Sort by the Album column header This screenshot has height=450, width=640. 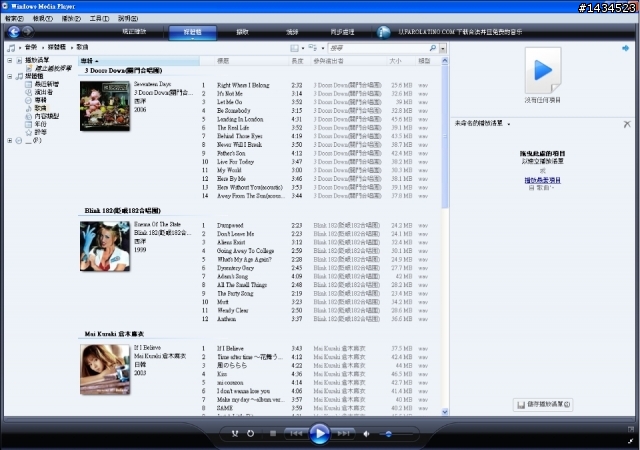coord(139,61)
